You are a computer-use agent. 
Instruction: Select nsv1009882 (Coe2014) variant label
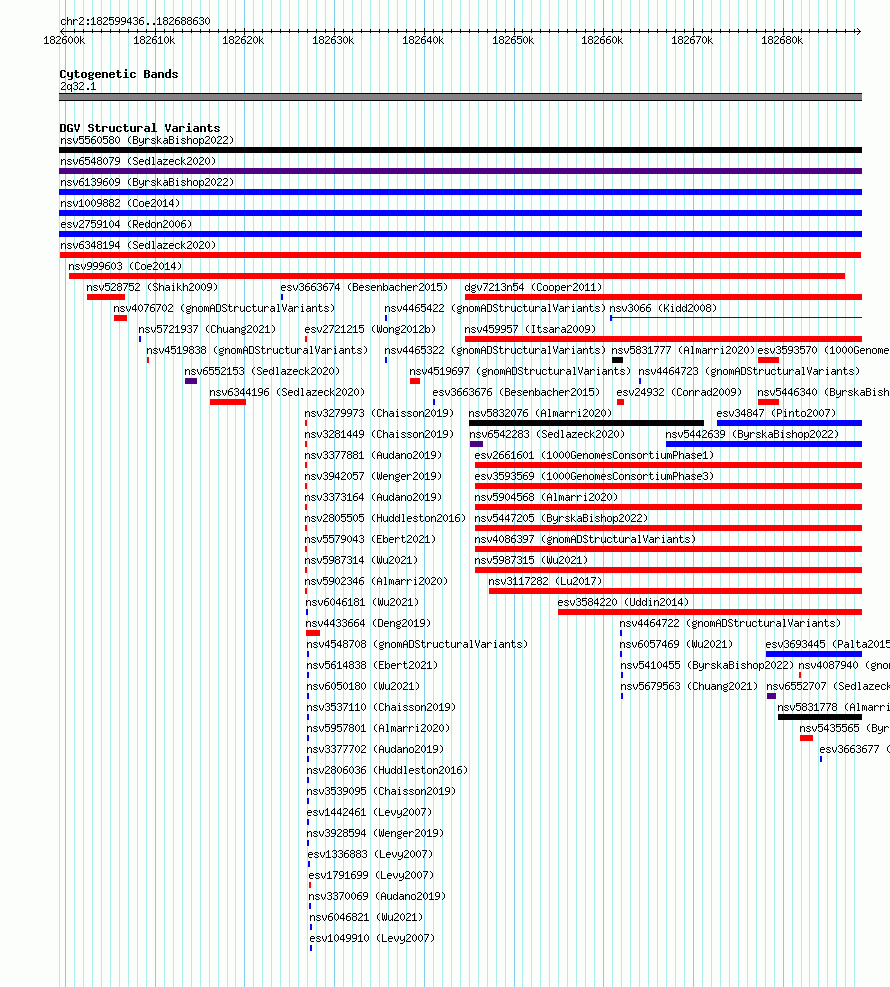coord(120,203)
